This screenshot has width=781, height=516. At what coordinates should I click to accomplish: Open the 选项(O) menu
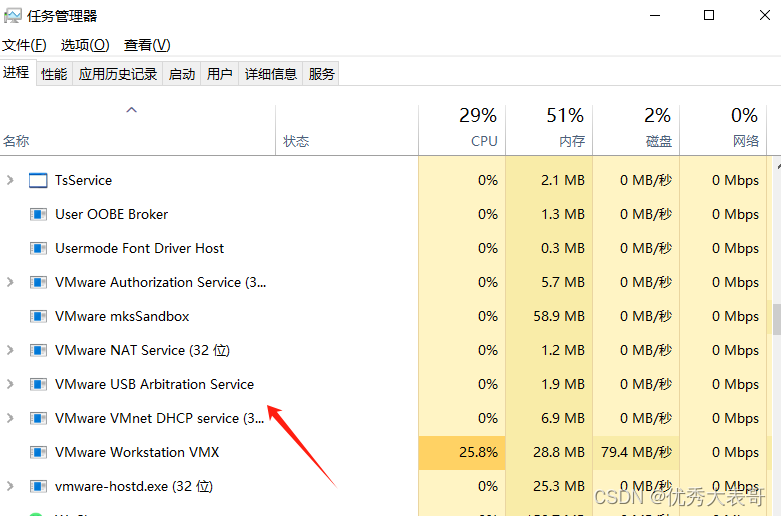(85, 45)
